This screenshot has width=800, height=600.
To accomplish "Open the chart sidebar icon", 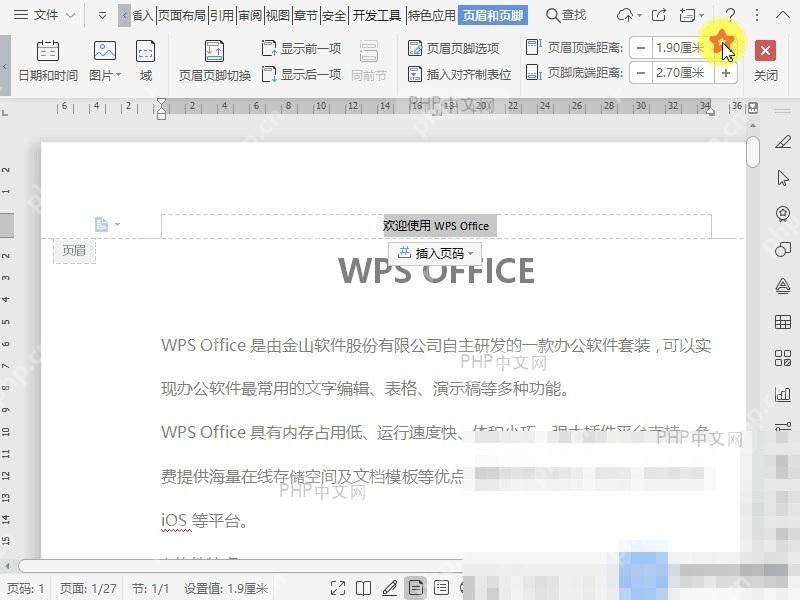I will tap(783, 394).
